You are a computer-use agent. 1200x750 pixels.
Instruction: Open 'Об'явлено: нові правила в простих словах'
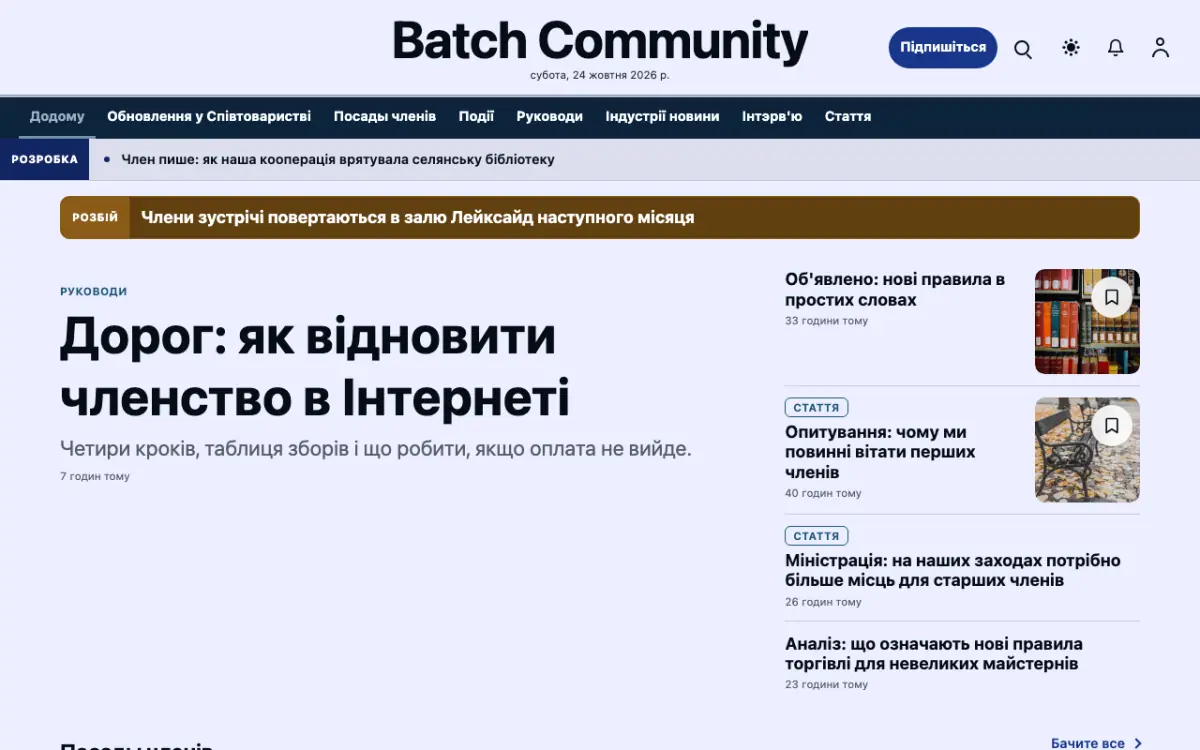(895, 289)
